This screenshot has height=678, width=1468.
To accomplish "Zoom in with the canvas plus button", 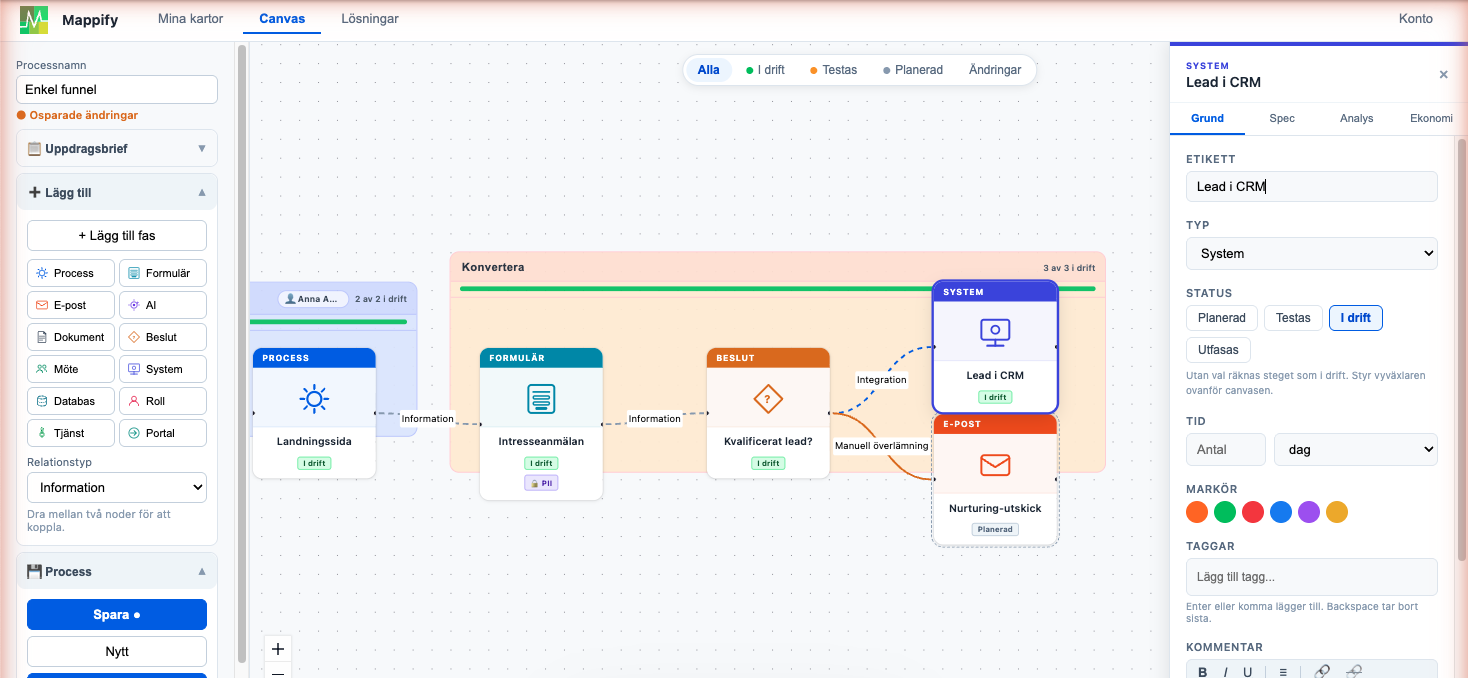I will pos(278,648).
